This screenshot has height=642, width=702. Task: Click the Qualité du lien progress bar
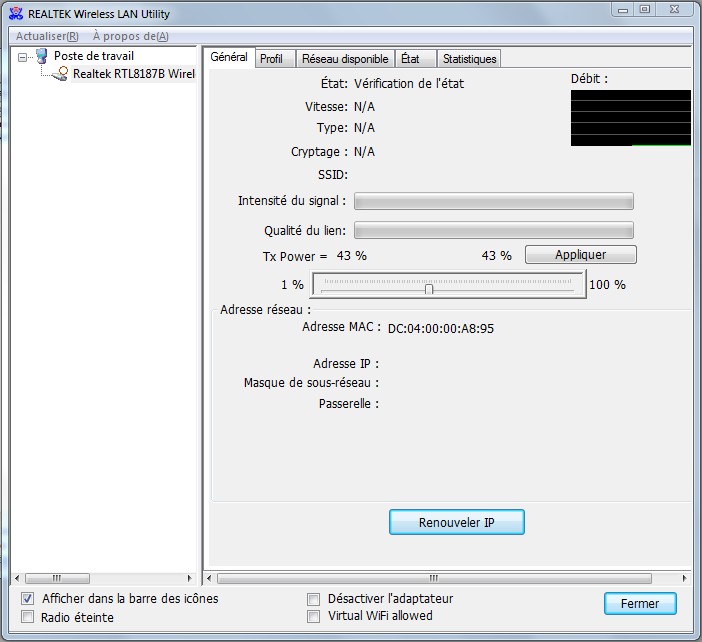tap(494, 230)
